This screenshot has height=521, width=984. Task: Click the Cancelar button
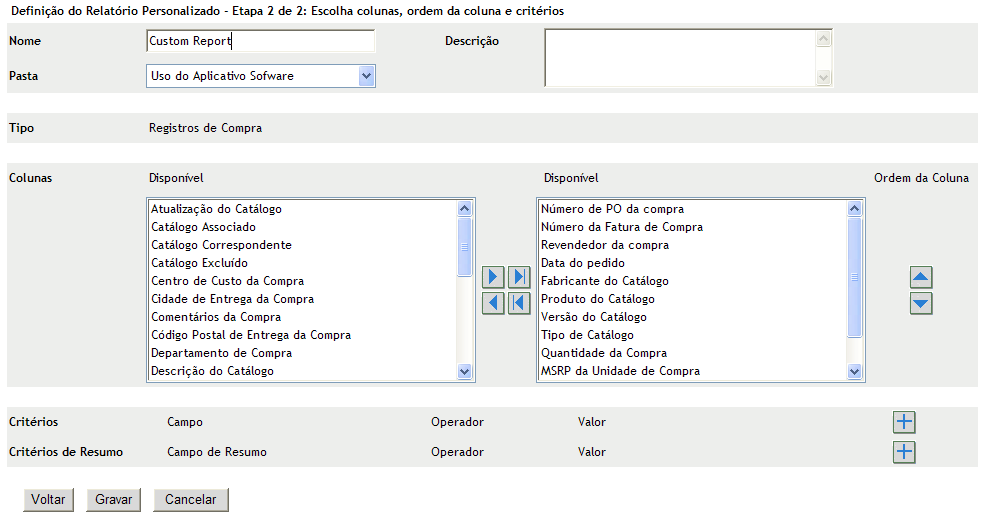point(191,499)
